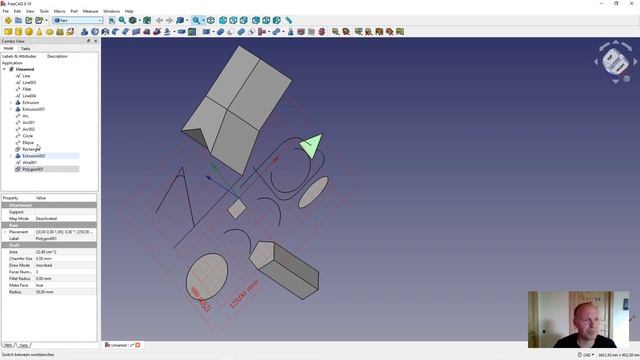Open the View menu
This screenshot has height=360, width=640.
[30, 11]
